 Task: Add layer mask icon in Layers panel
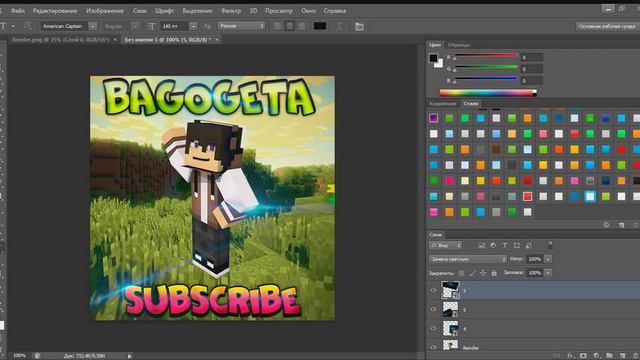click(583, 356)
